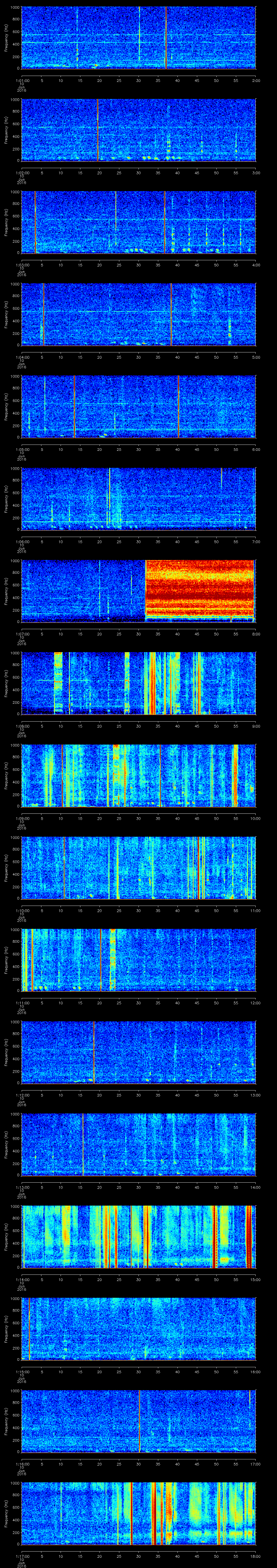Click the 2:00 end time label
The image size is (277, 1568).
pyautogui.click(x=256, y=80)
